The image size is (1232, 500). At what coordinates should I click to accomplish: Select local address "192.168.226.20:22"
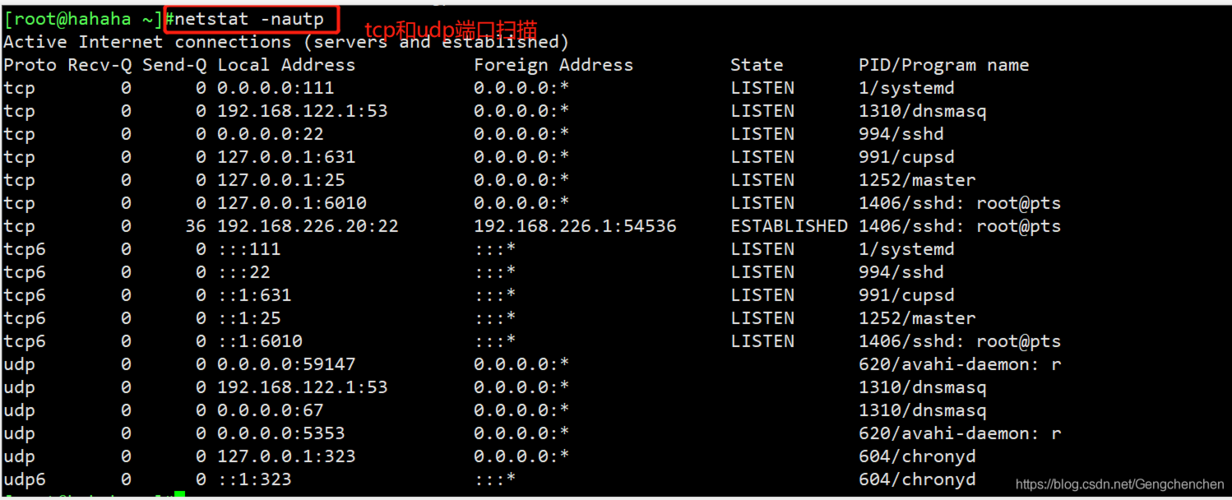[308, 226]
